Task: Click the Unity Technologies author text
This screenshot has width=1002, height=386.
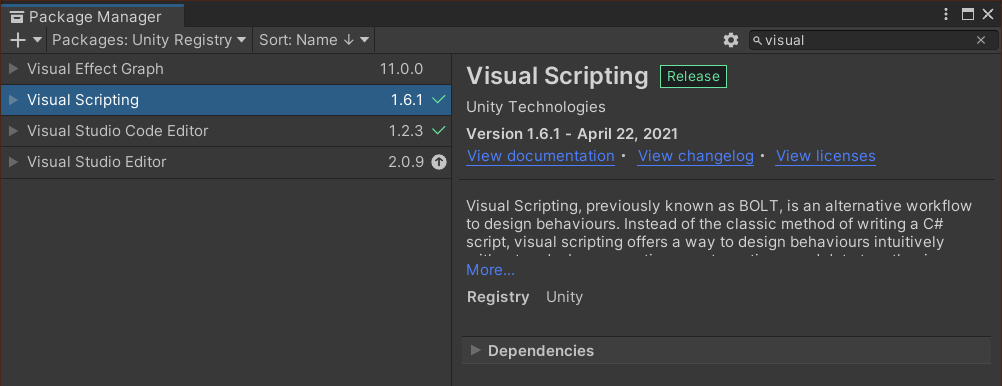Action: coord(536,107)
